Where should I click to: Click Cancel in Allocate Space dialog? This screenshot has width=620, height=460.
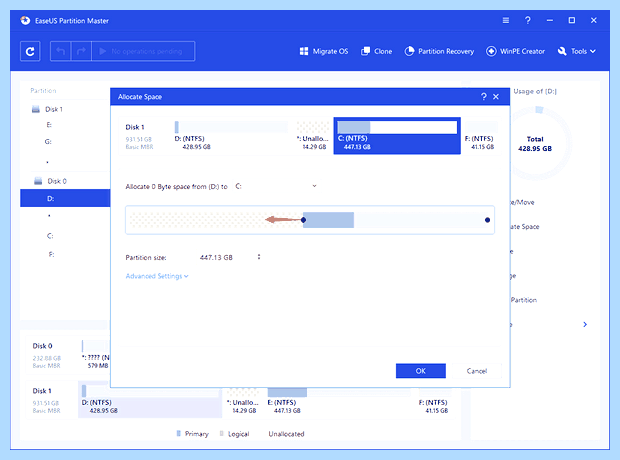point(476,371)
